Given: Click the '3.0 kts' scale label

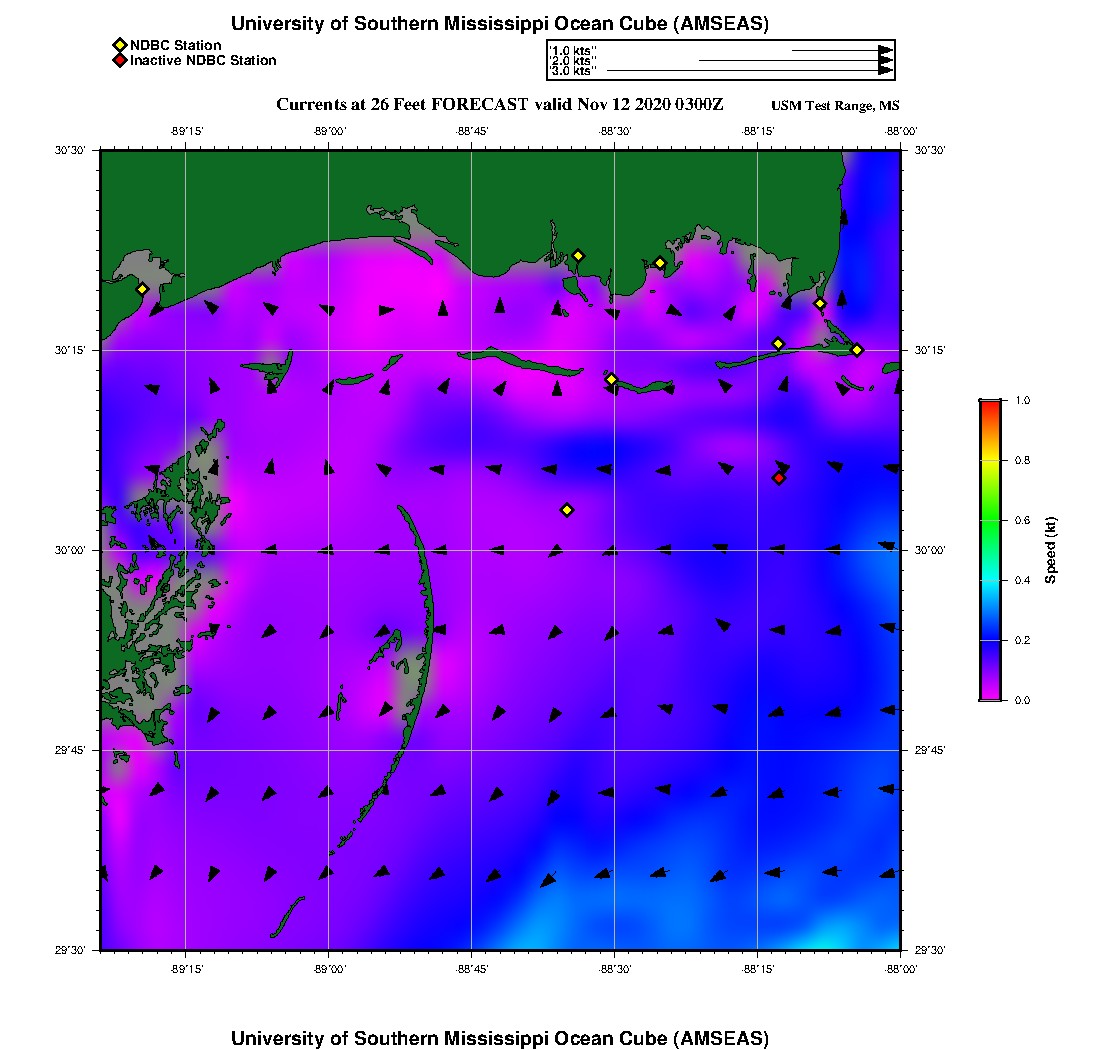Looking at the screenshot, I should tap(572, 71).
